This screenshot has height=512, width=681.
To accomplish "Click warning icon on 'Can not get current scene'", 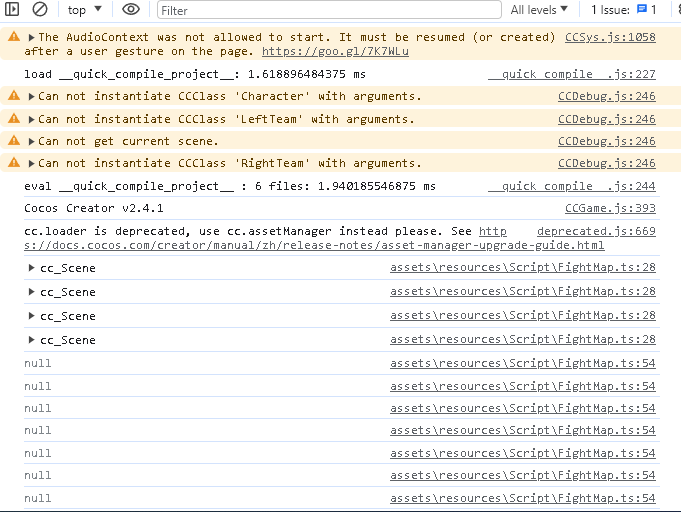I will click(14, 141).
